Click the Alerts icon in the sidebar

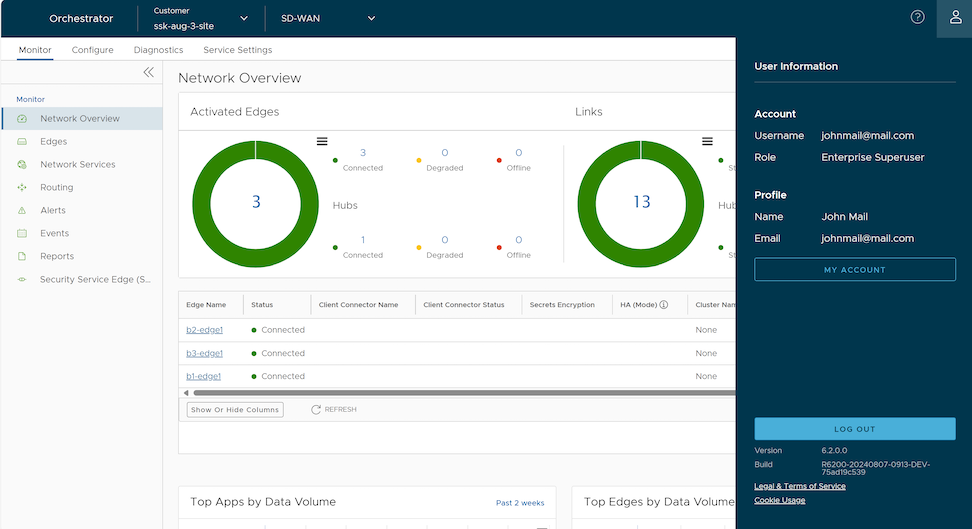(22, 211)
